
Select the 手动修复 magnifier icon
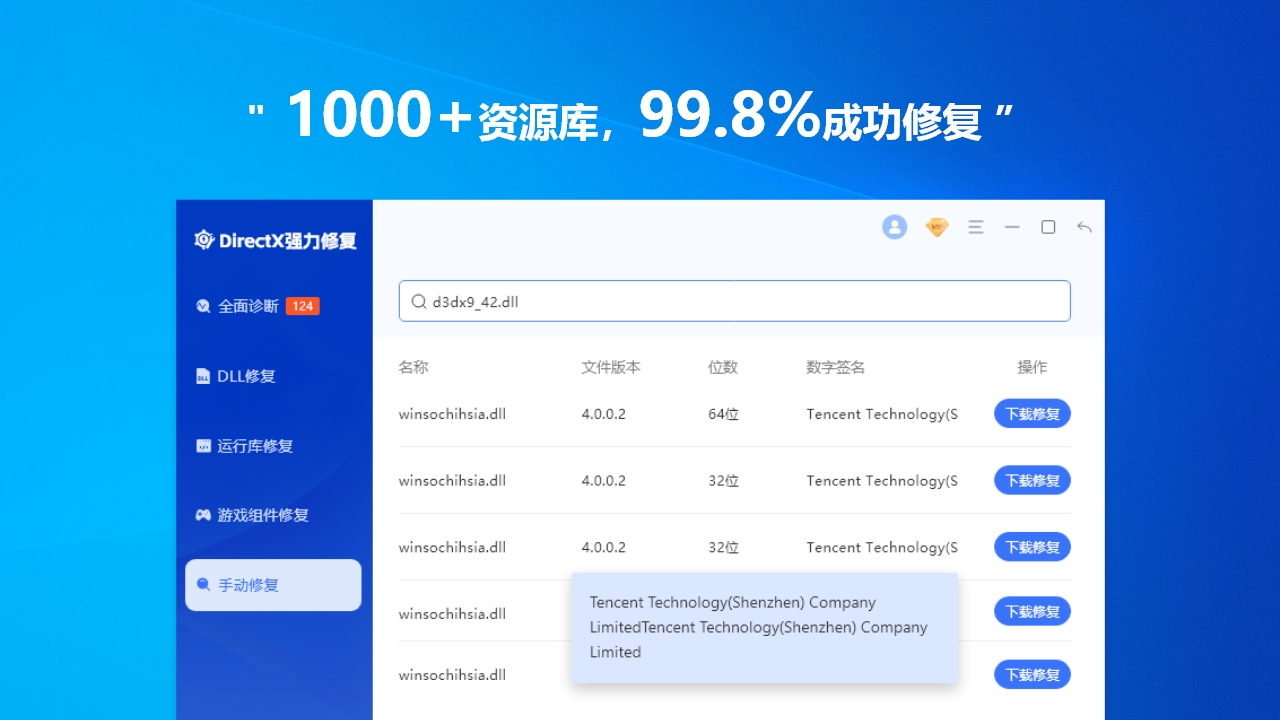(x=204, y=585)
